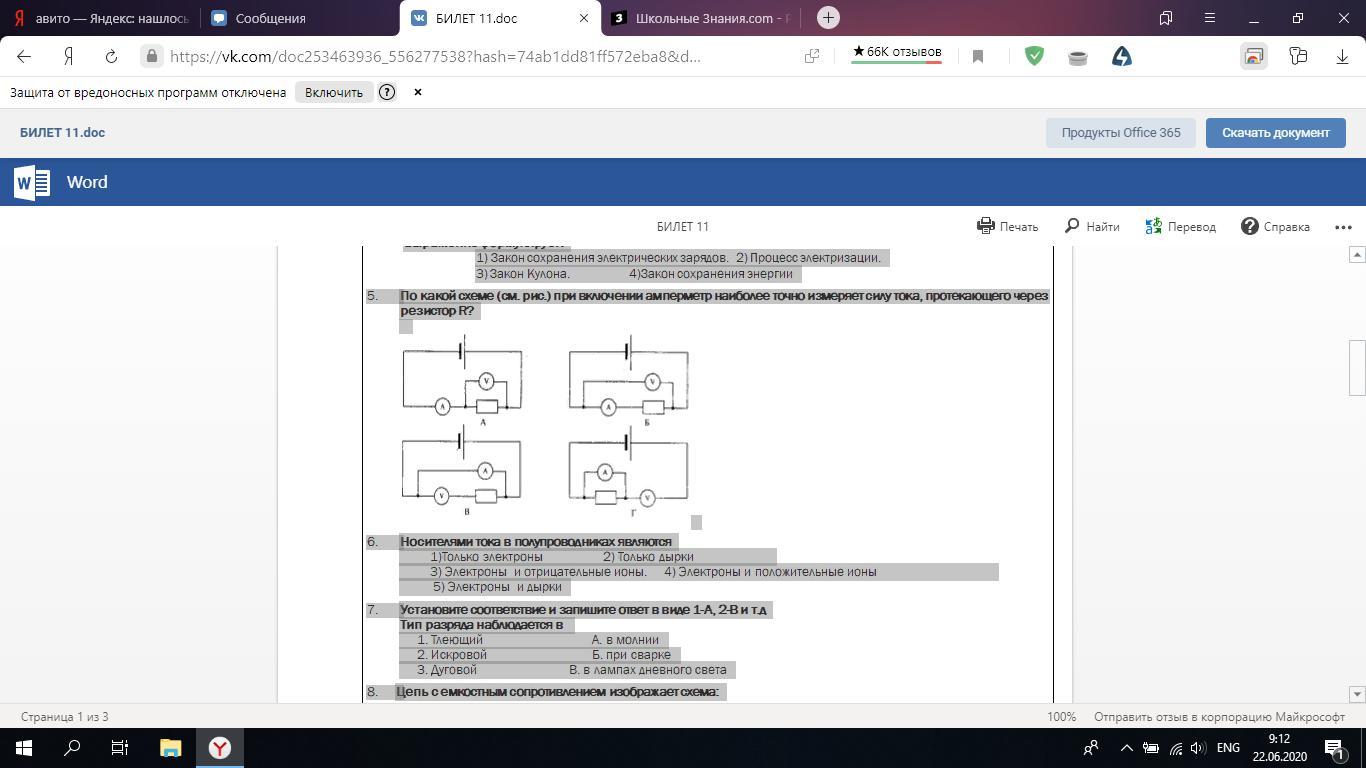Screen dimensions: 1366x768
Task: Open the browser hamburger menu
Action: coord(1210,18)
